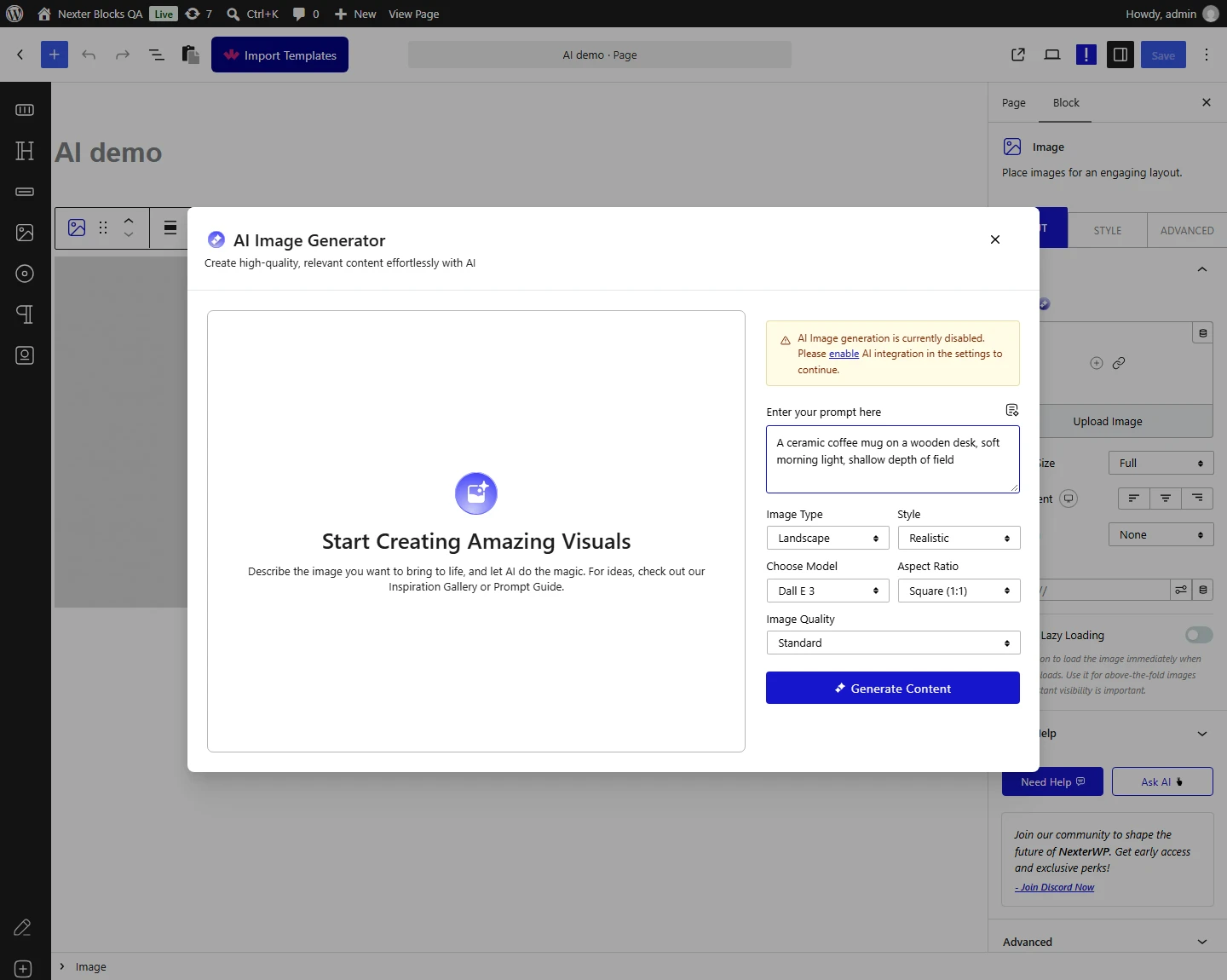Screen dimensions: 1227x980
Task: Open the block inserter plus button
Action: point(54,55)
